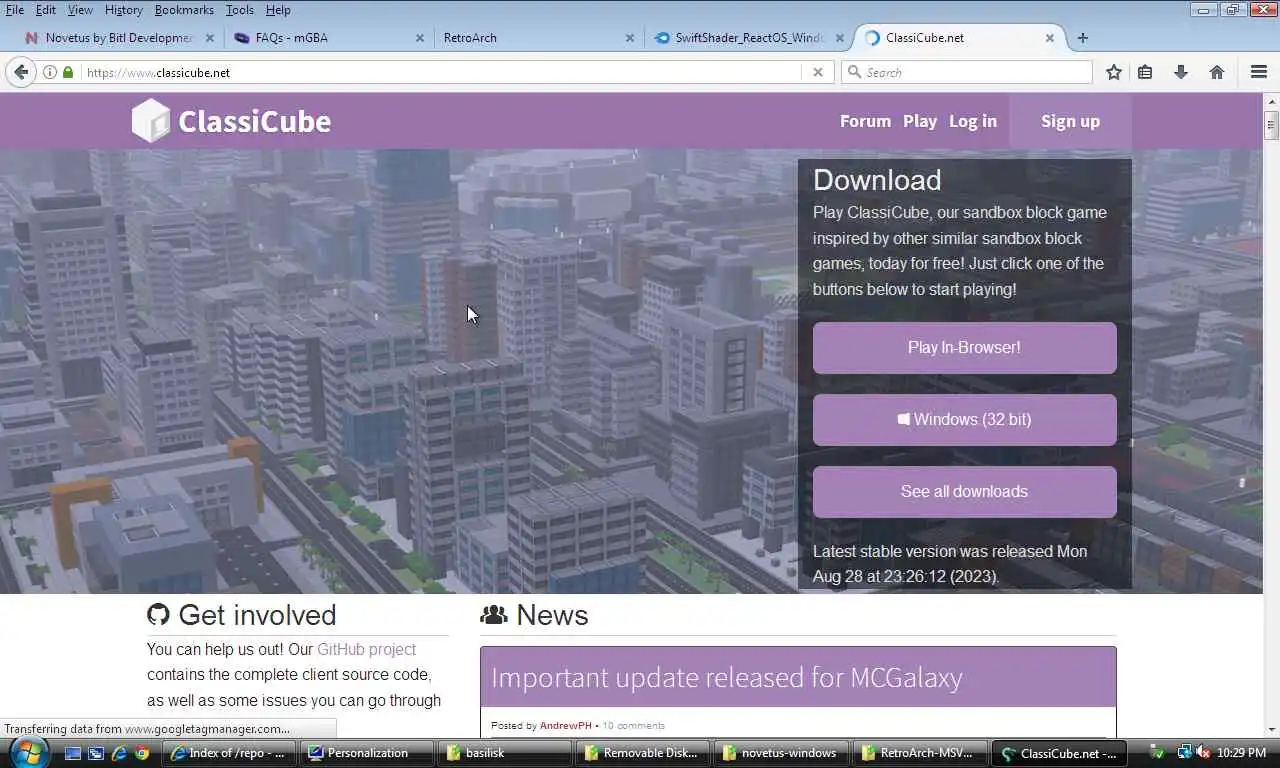Bookmark this page with the star icon

(1114, 72)
